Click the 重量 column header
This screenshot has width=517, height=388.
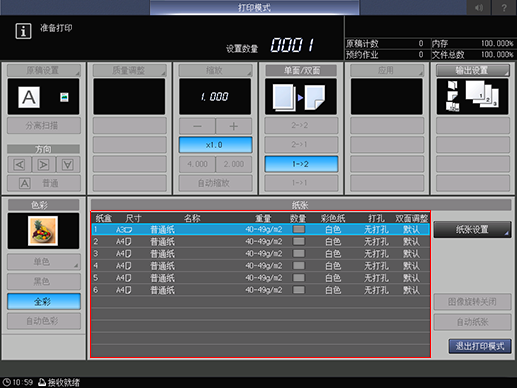263,218
